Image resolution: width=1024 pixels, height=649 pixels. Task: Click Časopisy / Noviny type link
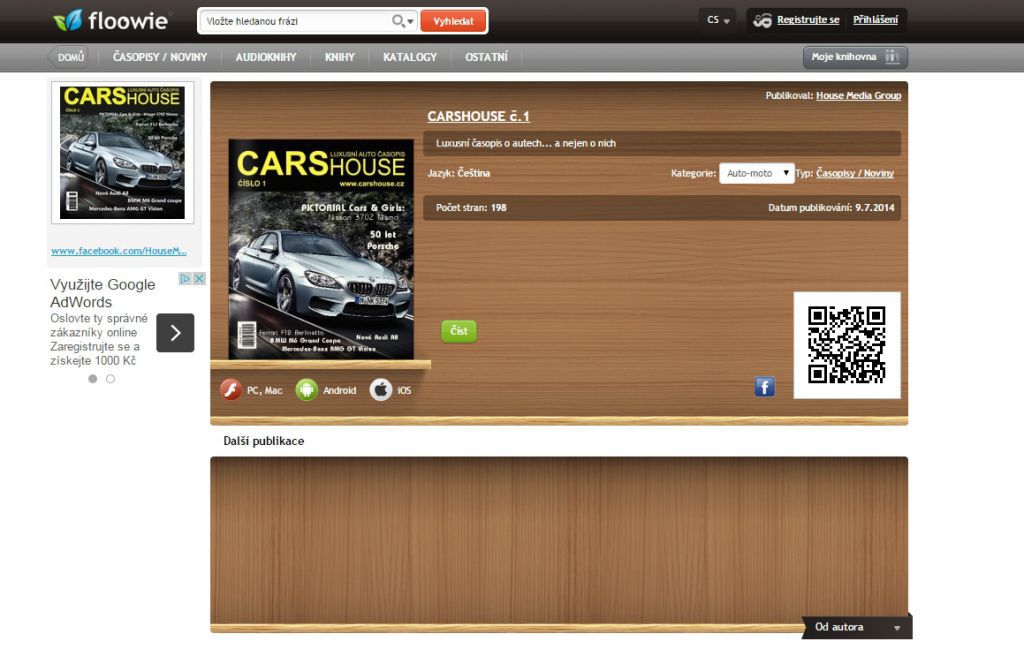(855, 173)
